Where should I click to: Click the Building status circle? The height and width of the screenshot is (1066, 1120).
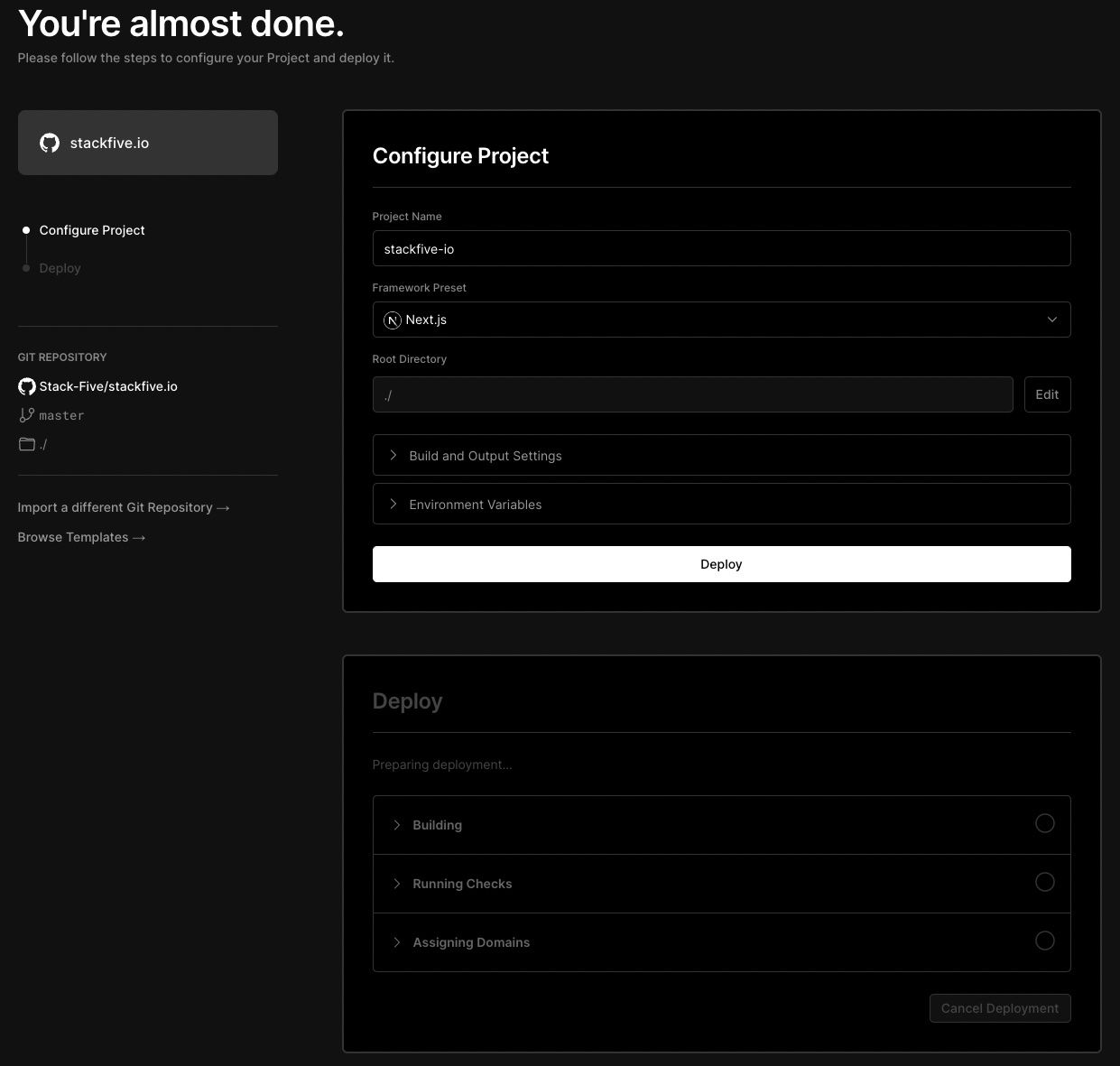1045,823
